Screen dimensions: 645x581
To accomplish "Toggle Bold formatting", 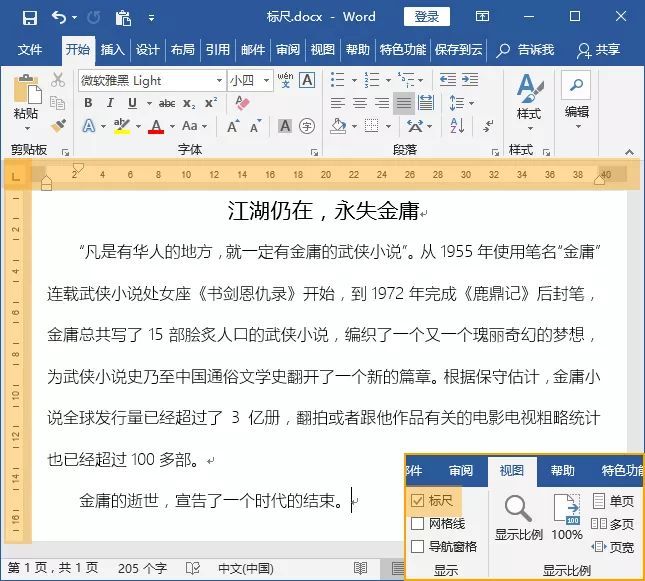I will click(x=88, y=103).
